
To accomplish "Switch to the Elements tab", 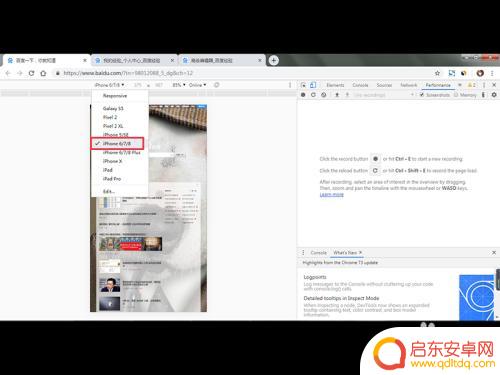I will click(335, 85).
